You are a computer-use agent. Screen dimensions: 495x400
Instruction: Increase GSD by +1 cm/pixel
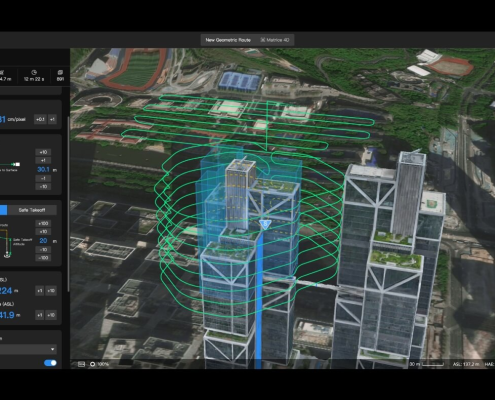(52, 119)
